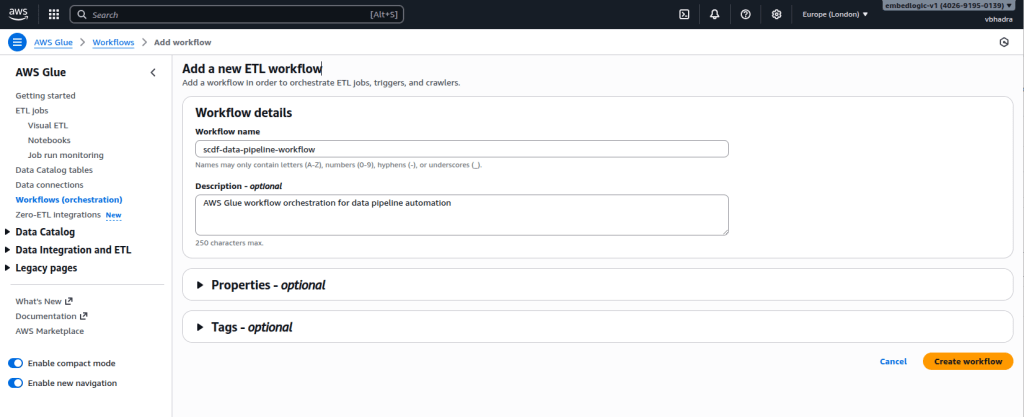Open the Europe (London) region dropdown

point(835,15)
